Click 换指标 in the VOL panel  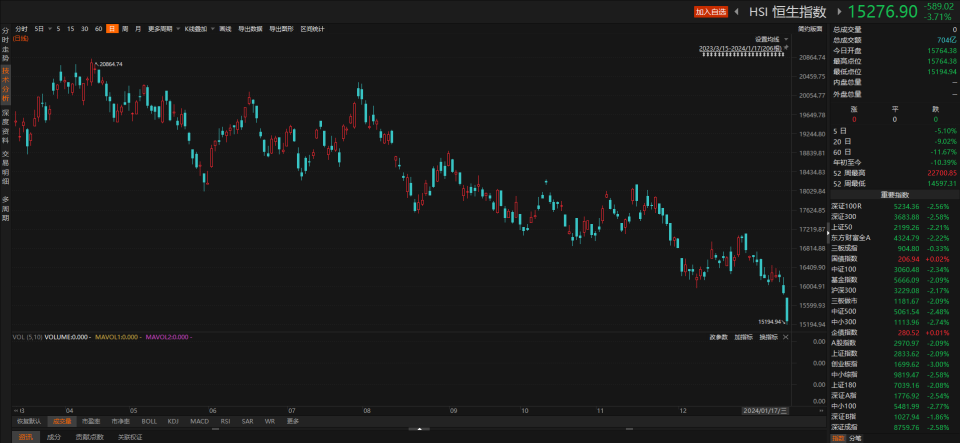click(768, 337)
